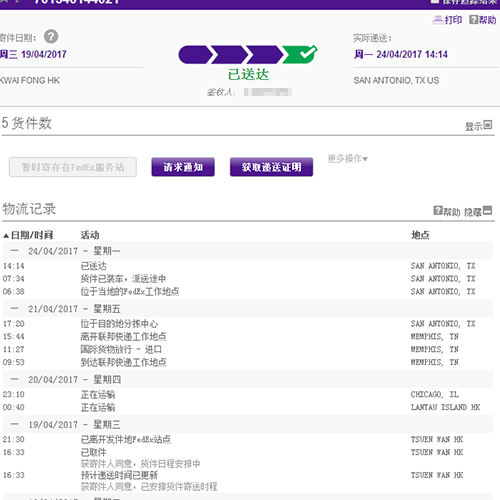This screenshot has width=500, height=500.
Task: Collapse the 19/04/2017 星期三 group
Action: click(15, 424)
